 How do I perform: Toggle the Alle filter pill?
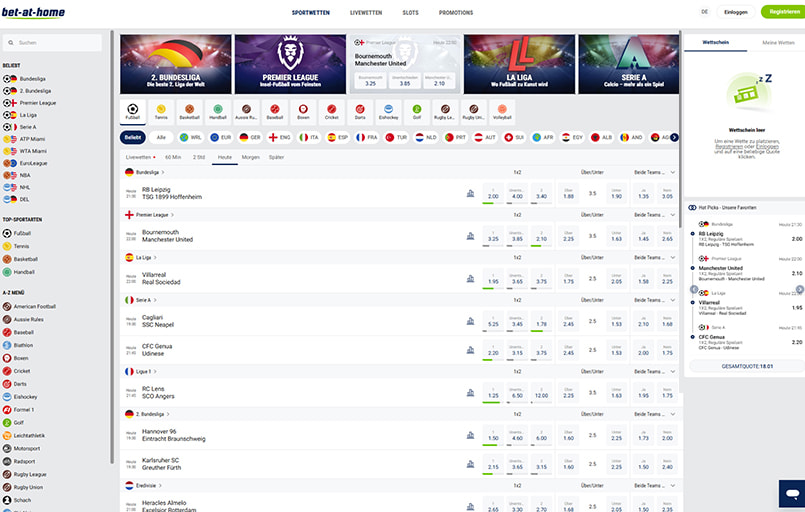[x=161, y=138]
